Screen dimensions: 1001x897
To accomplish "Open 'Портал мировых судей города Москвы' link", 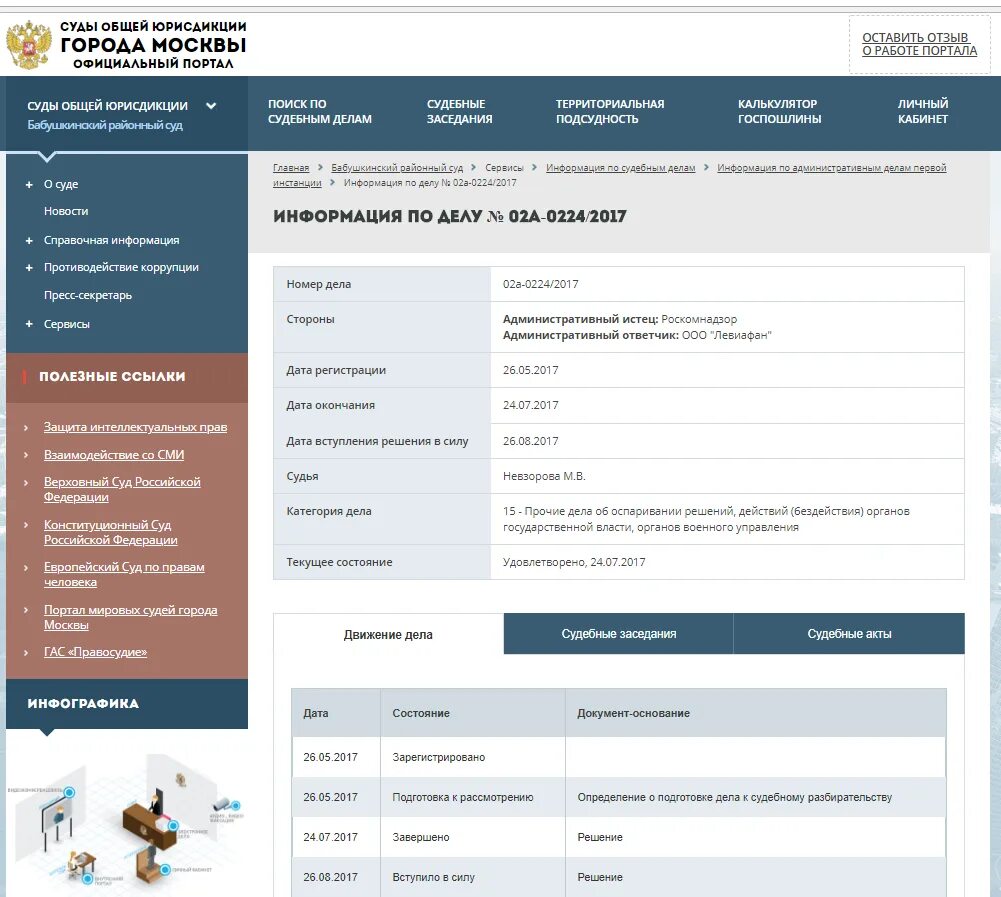I will (x=130, y=617).
